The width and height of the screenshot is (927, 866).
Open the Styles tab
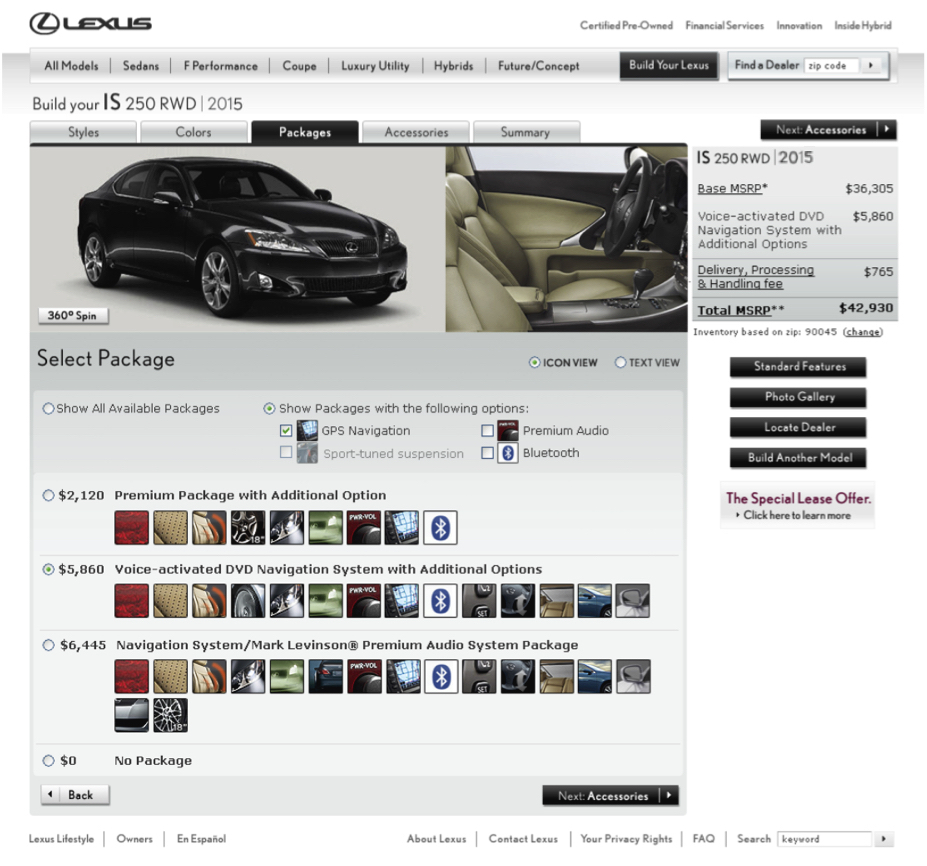(83, 132)
